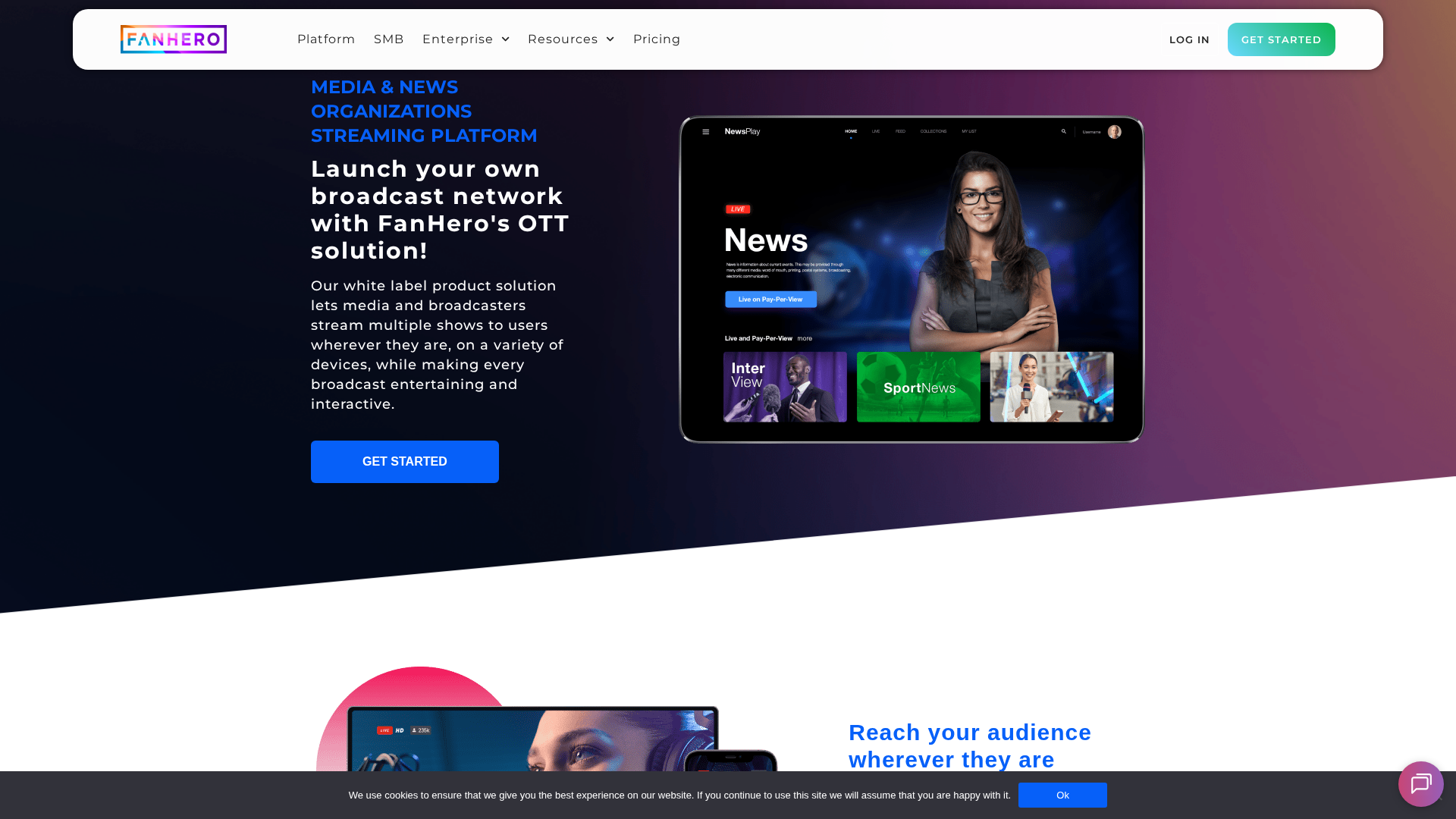Expand the Resources dropdown chevron

click(x=610, y=39)
